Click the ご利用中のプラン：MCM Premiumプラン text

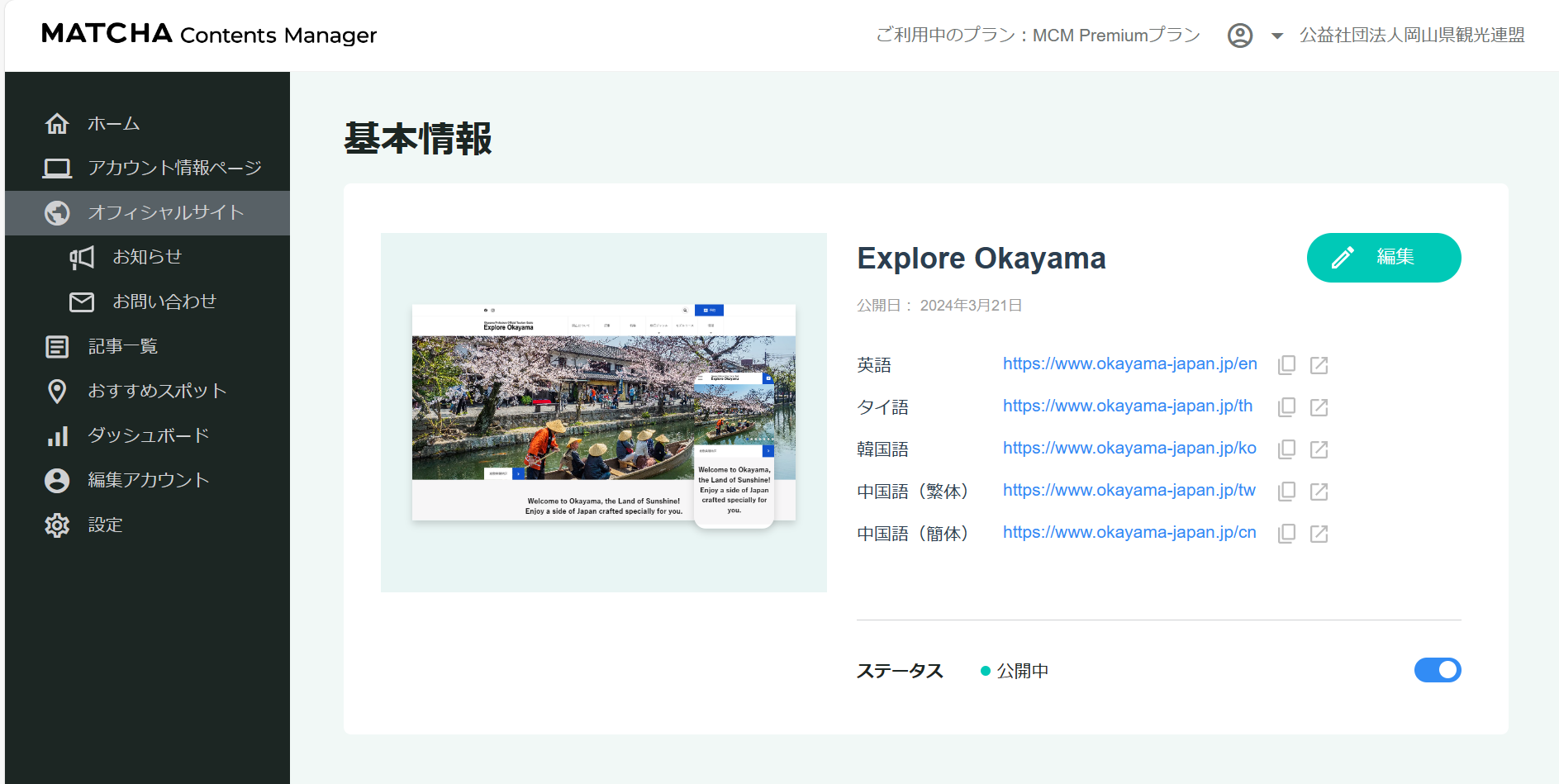pos(1038,36)
